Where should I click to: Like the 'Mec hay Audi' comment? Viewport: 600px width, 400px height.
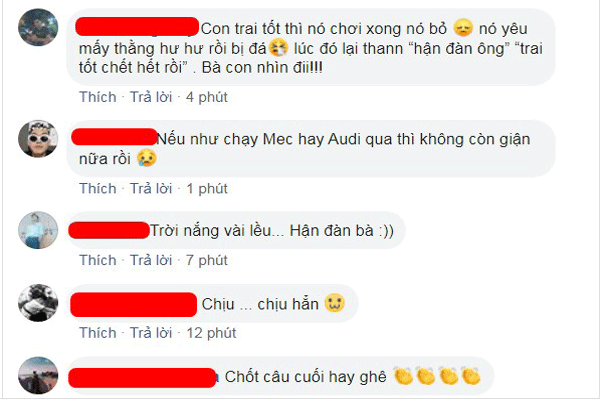pos(98,189)
